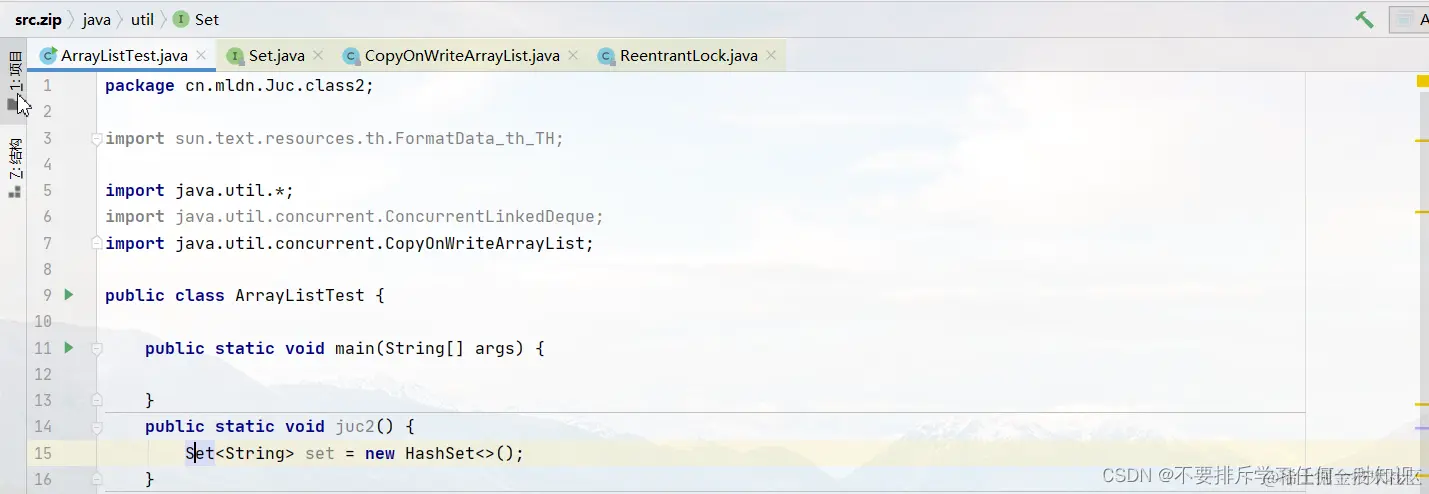The image size is (1429, 494).
Task: Open the Z:结构 Structure tool window
Action: [x=14, y=167]
